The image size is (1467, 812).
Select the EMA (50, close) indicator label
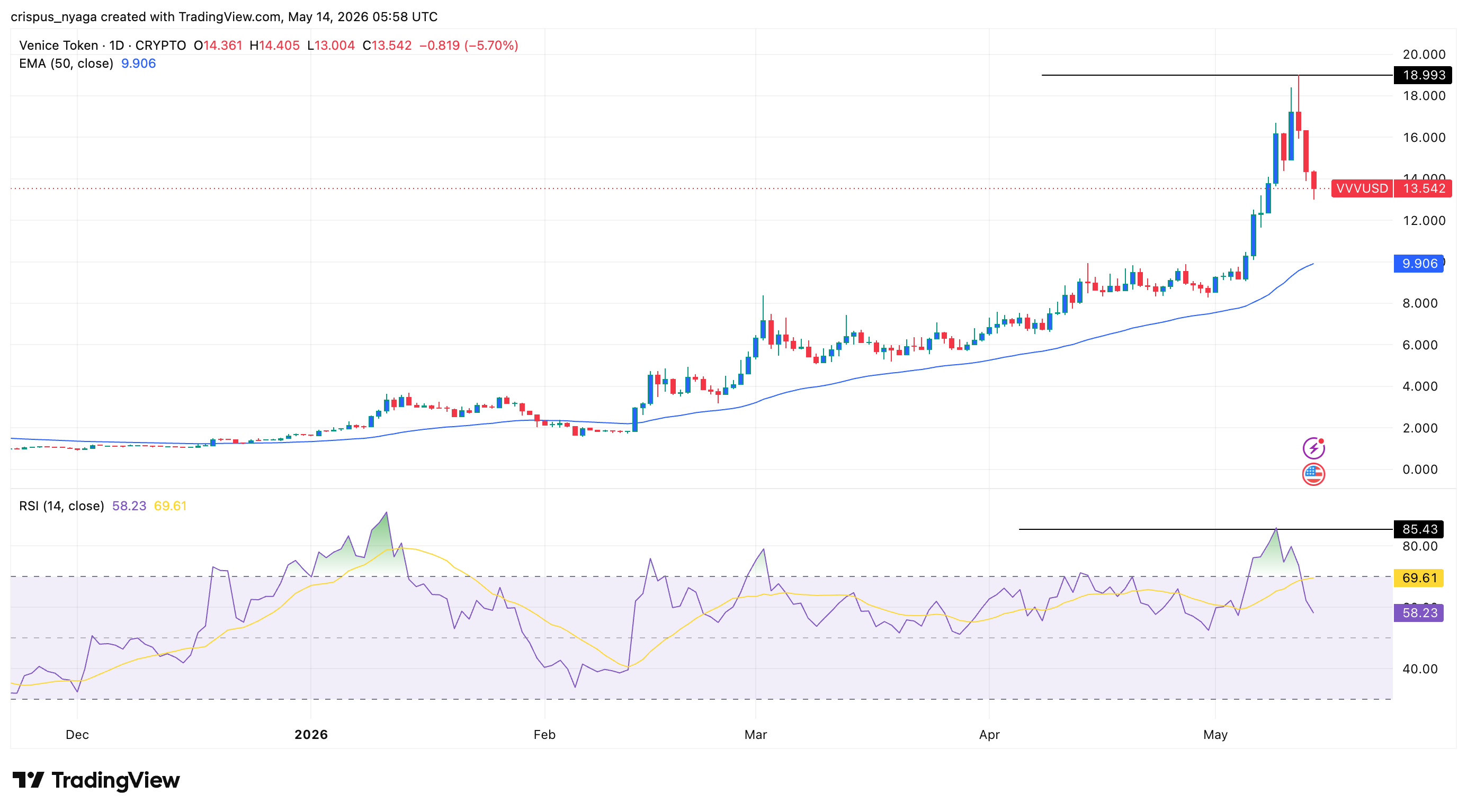[66, 63]
